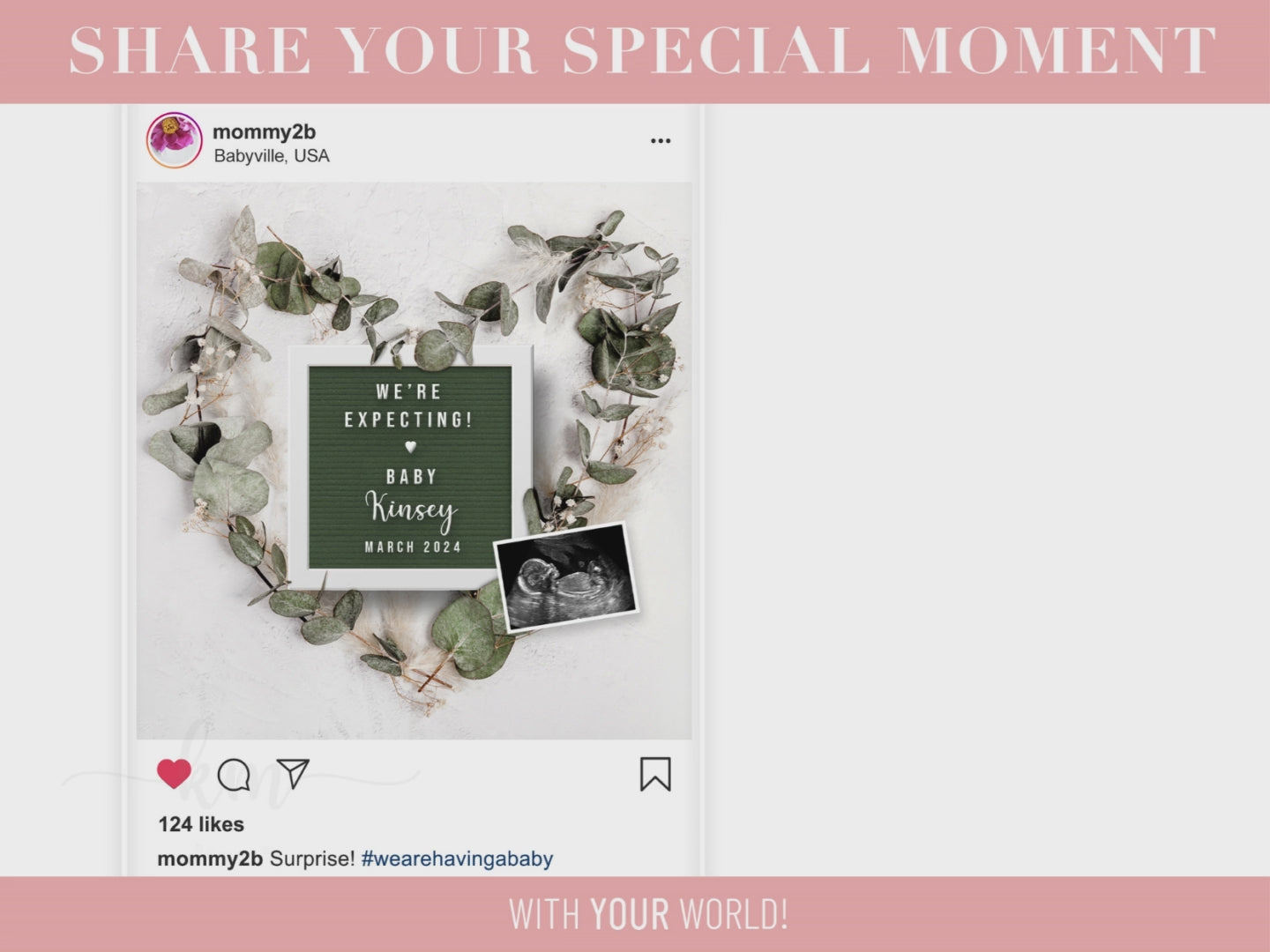Click the Share Your Special Moment banner
The height and width of the screenshot is (952, 1270).
pyautogui.click(x=643, y=50)
